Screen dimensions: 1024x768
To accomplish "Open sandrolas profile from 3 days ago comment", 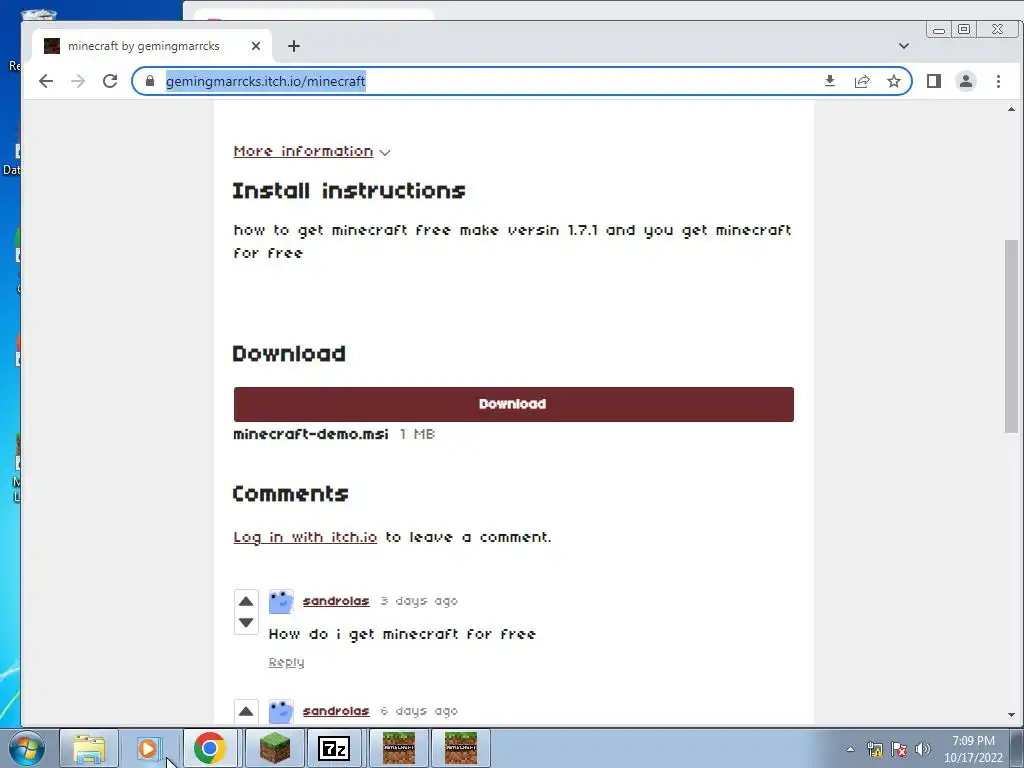I will [336, 601].
